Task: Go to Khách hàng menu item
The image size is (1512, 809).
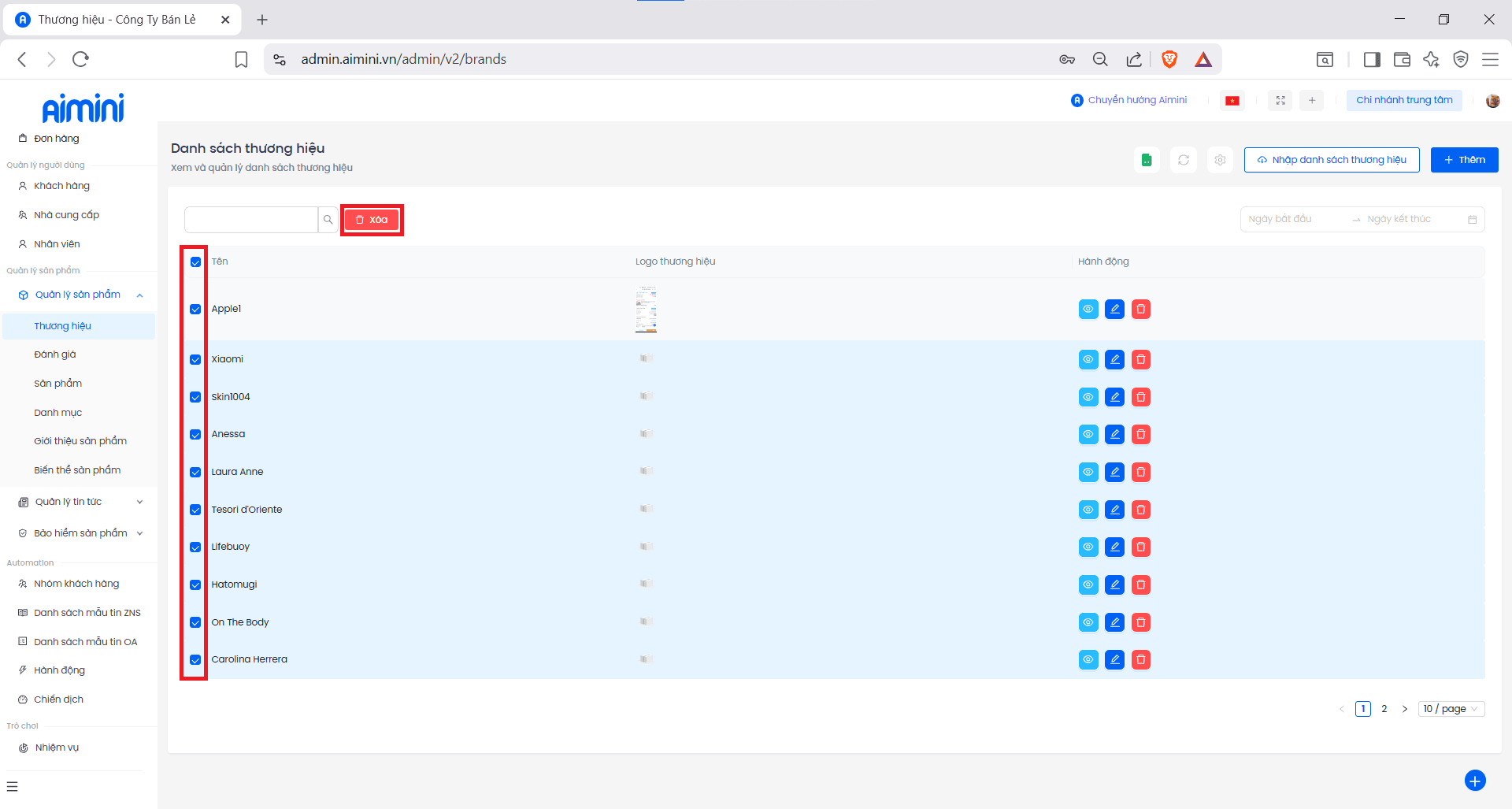Action: (61, 186)
